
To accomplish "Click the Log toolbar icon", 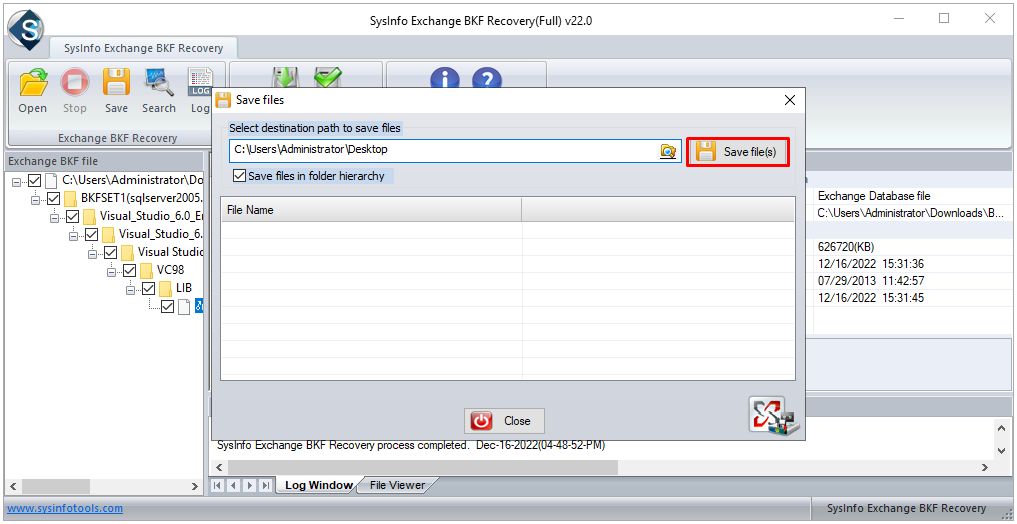I will click(200, 83).
